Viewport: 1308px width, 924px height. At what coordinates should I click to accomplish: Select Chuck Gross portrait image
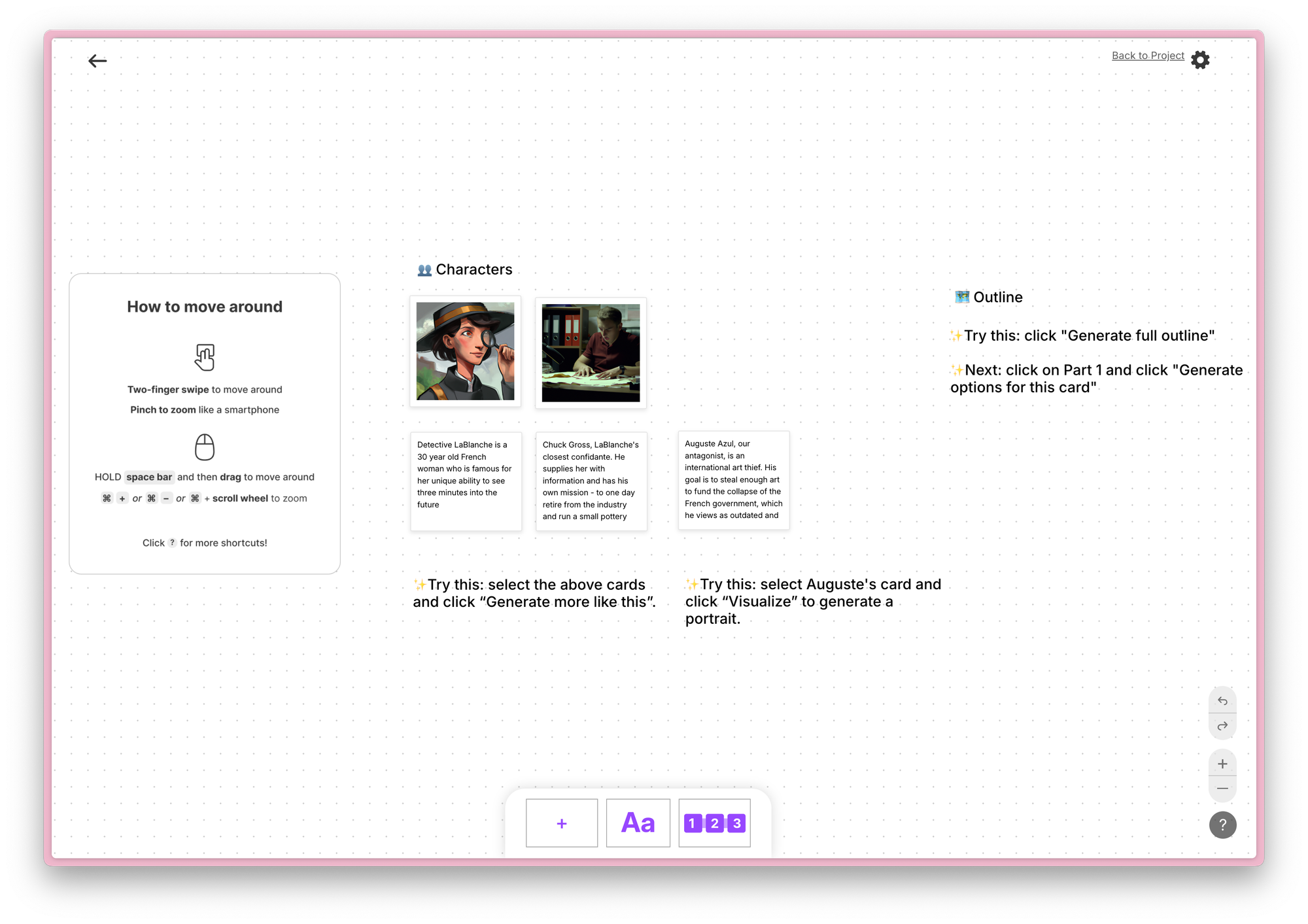pos(591,352)
